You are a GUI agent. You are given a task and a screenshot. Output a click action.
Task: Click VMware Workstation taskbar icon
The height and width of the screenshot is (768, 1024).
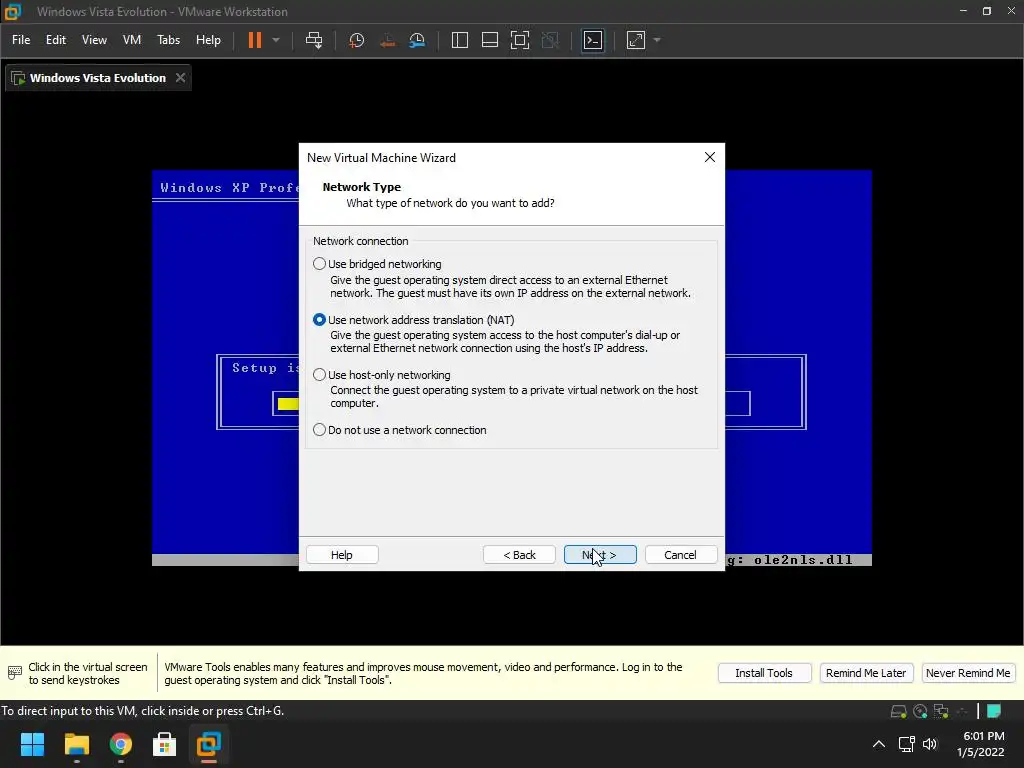pos(209,744)
